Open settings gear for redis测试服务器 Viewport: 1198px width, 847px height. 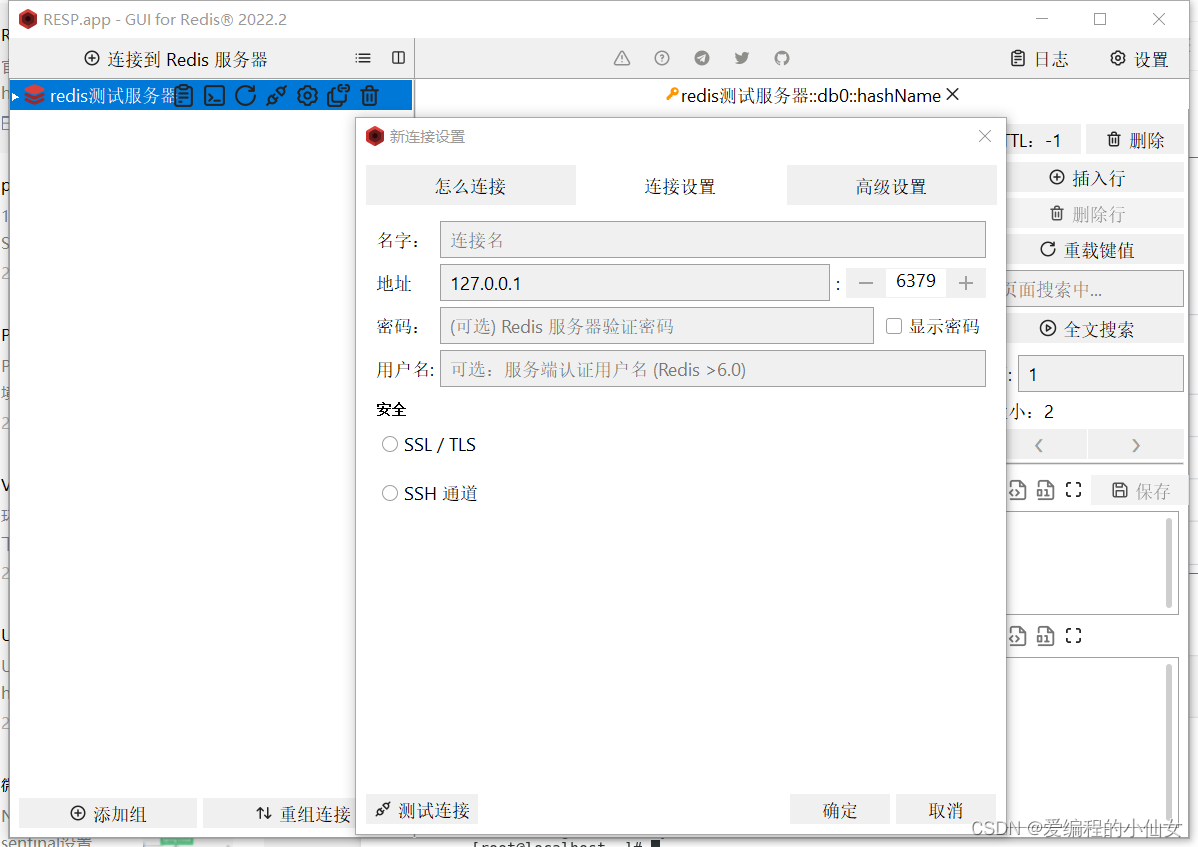[307, 95]
